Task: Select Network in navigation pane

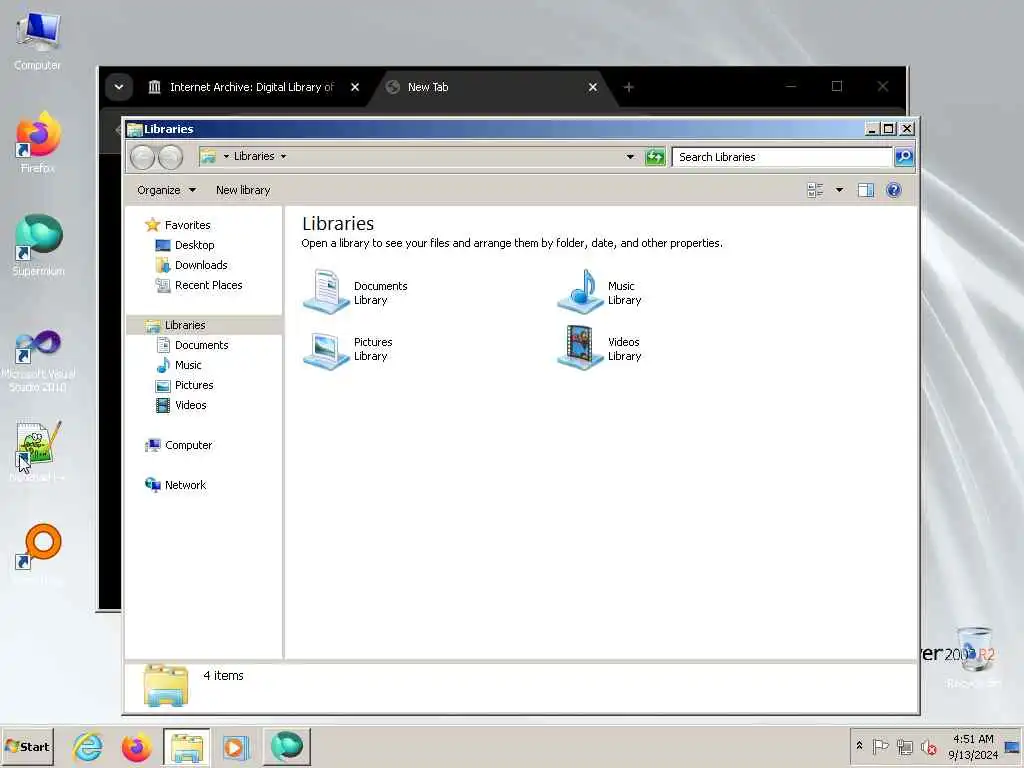Action: pyautogui.click(x=176, y=485)
